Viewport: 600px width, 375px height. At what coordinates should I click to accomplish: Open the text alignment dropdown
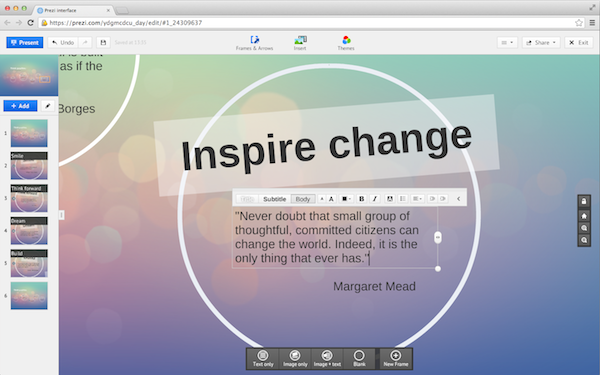click(x=417, y=199)
